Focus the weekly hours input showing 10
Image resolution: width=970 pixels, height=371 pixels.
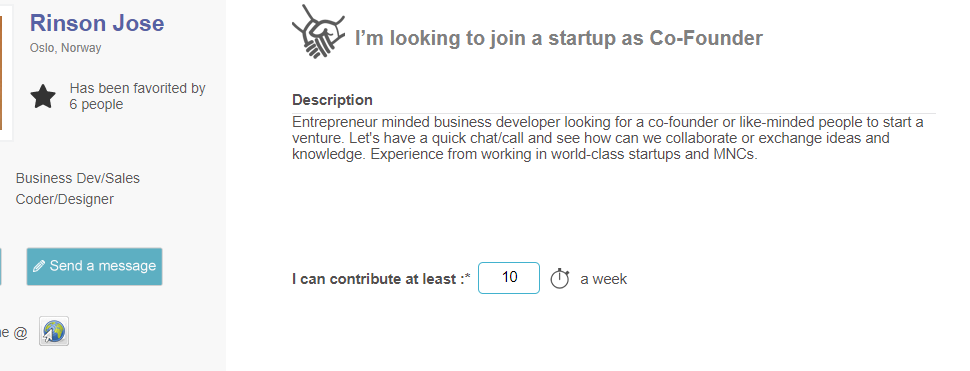pos(509,278)
